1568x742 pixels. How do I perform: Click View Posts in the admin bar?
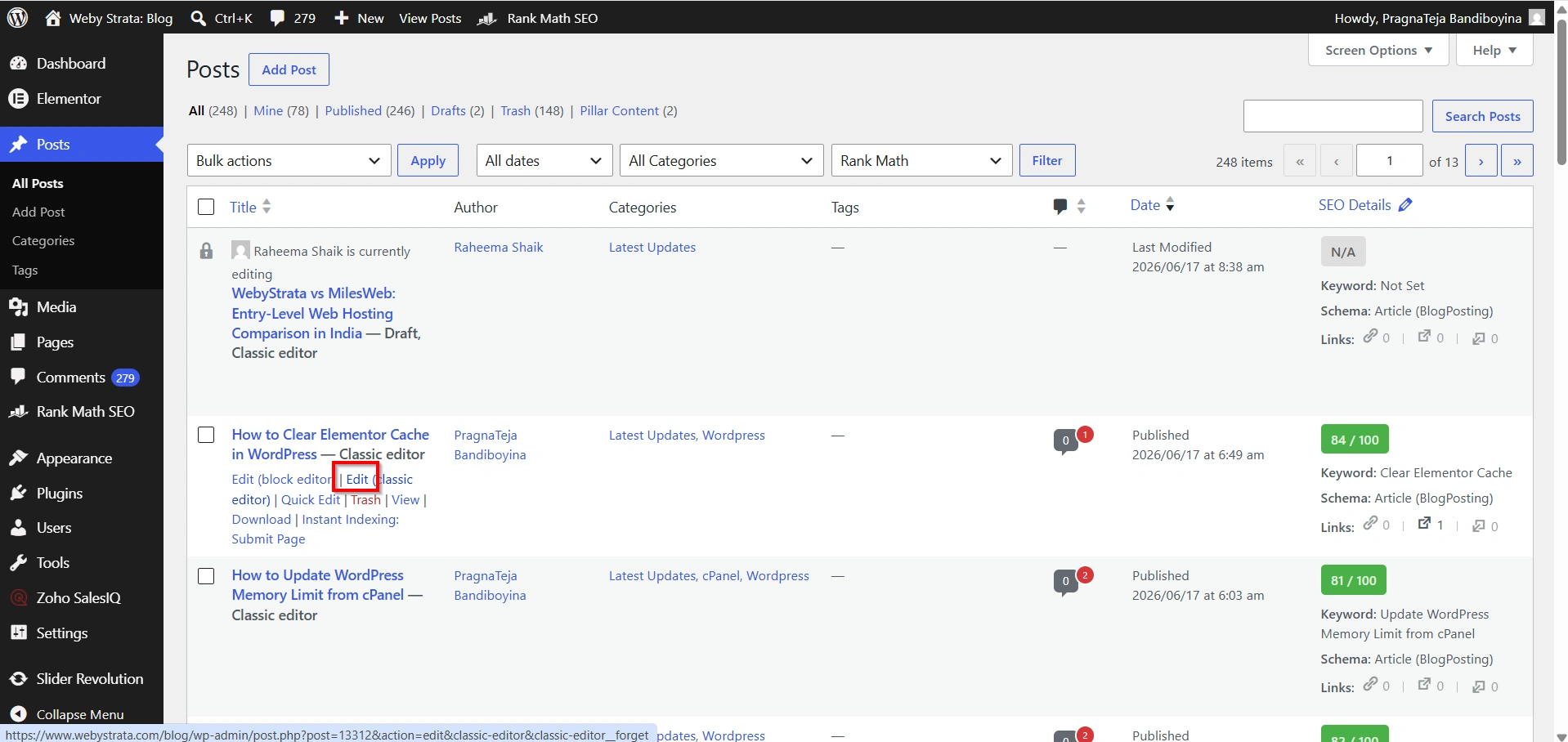point(430,18)
